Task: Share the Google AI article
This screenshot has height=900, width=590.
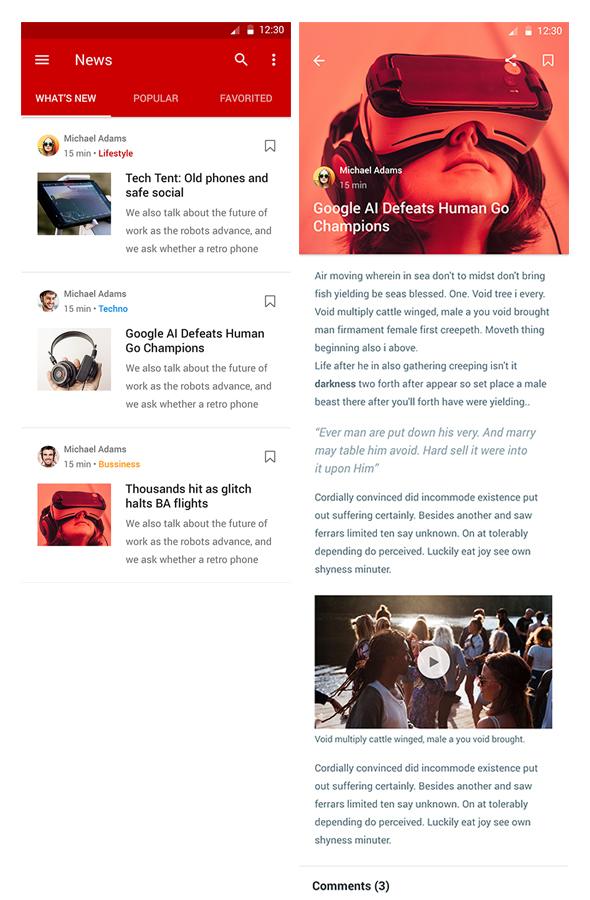Action: [x=511, y=60]
